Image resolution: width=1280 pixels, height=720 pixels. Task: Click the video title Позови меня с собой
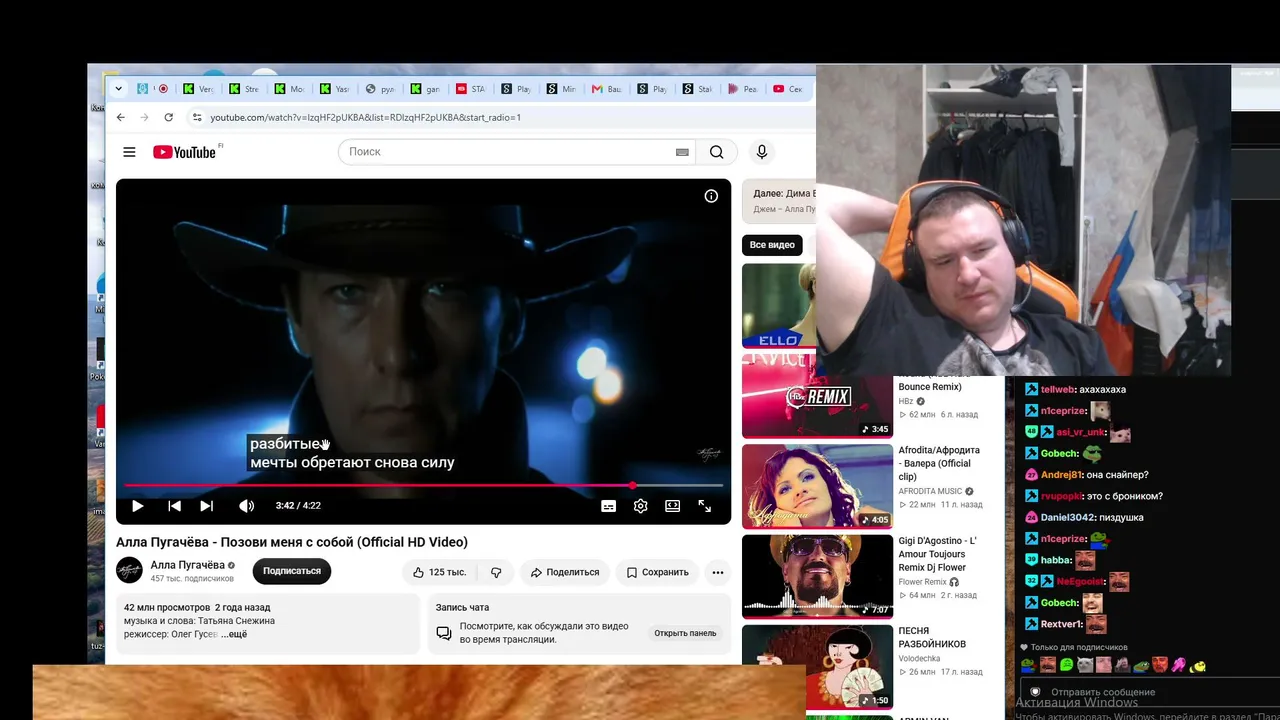click(x=292, y=542)
